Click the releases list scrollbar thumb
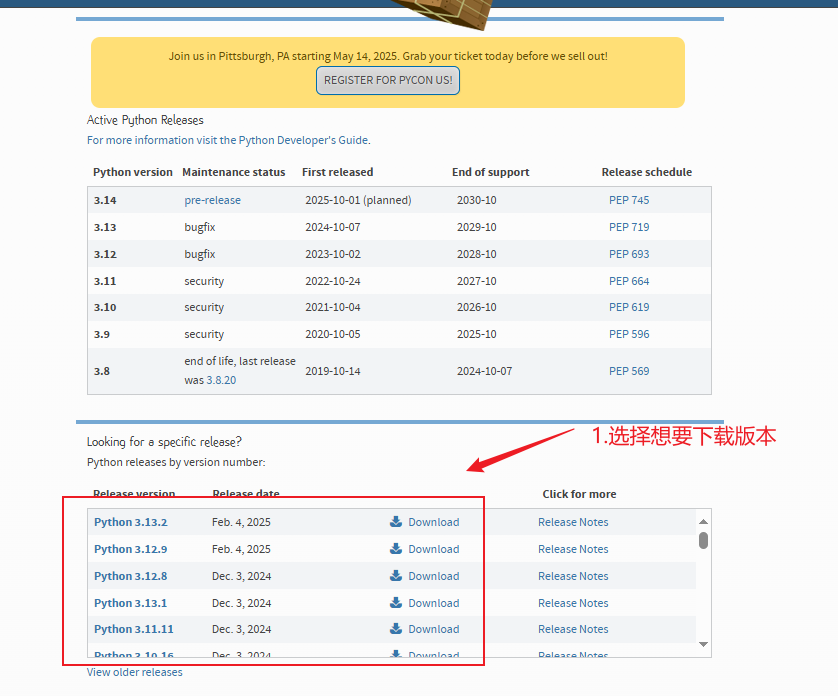Viewport: 838px width, 696px height. point(703,540)
